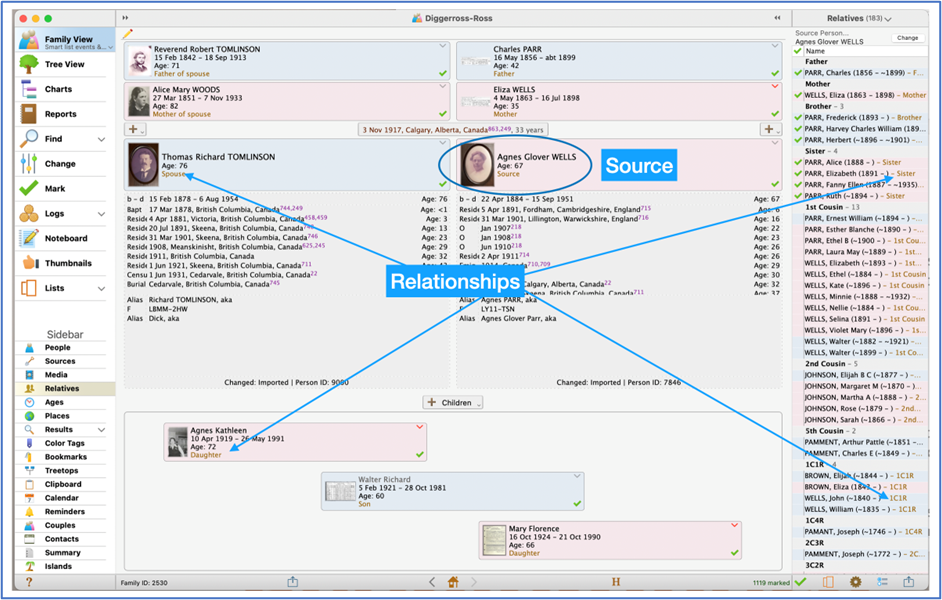Viewport: 942px width, 600px height.
Task: Select Bookmarks in the sidebar
Action: (x=64, y=457)
